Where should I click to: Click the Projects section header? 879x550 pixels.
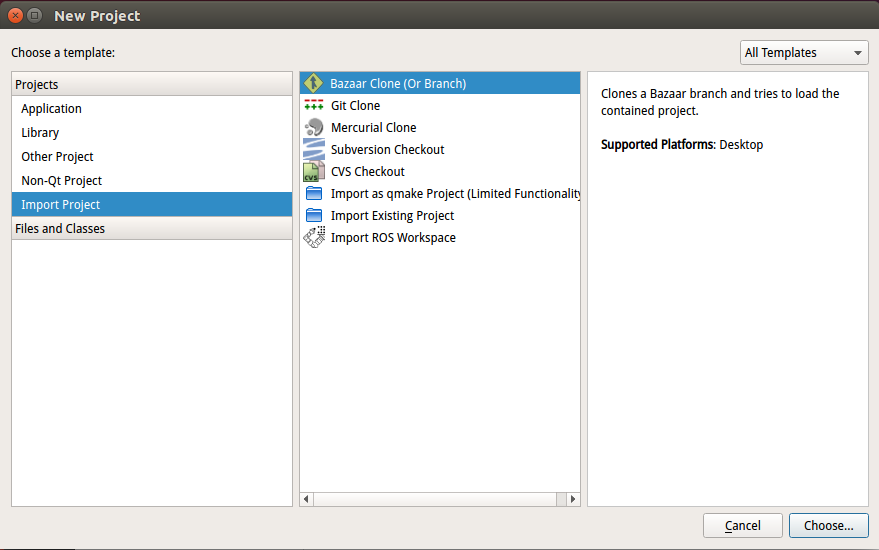point(152,84)
